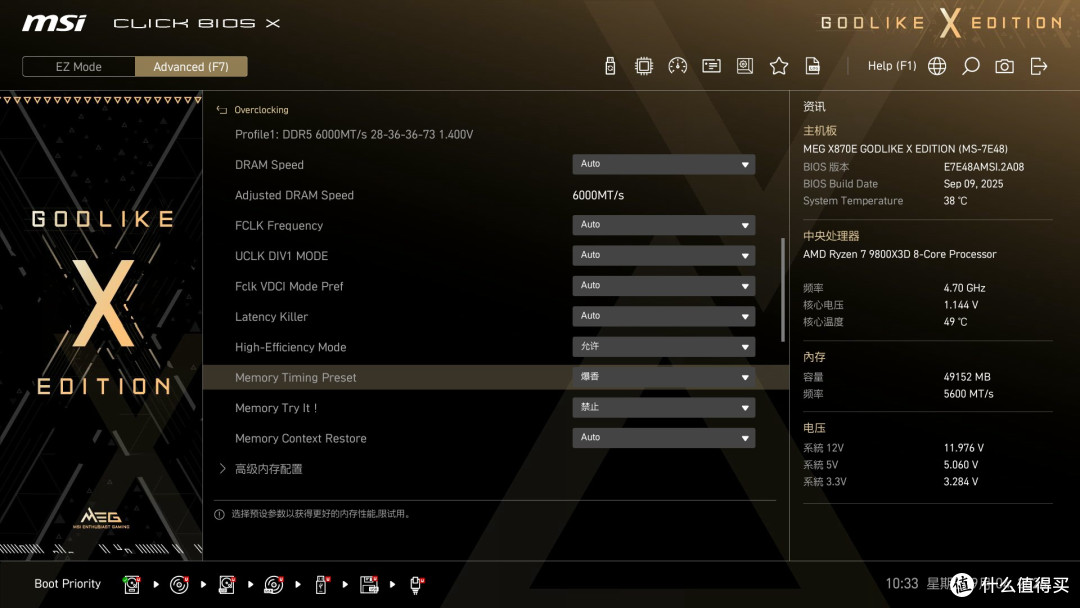
Task: Open the FCLK Frequency dropdown
Action: [x=663, y=224]
